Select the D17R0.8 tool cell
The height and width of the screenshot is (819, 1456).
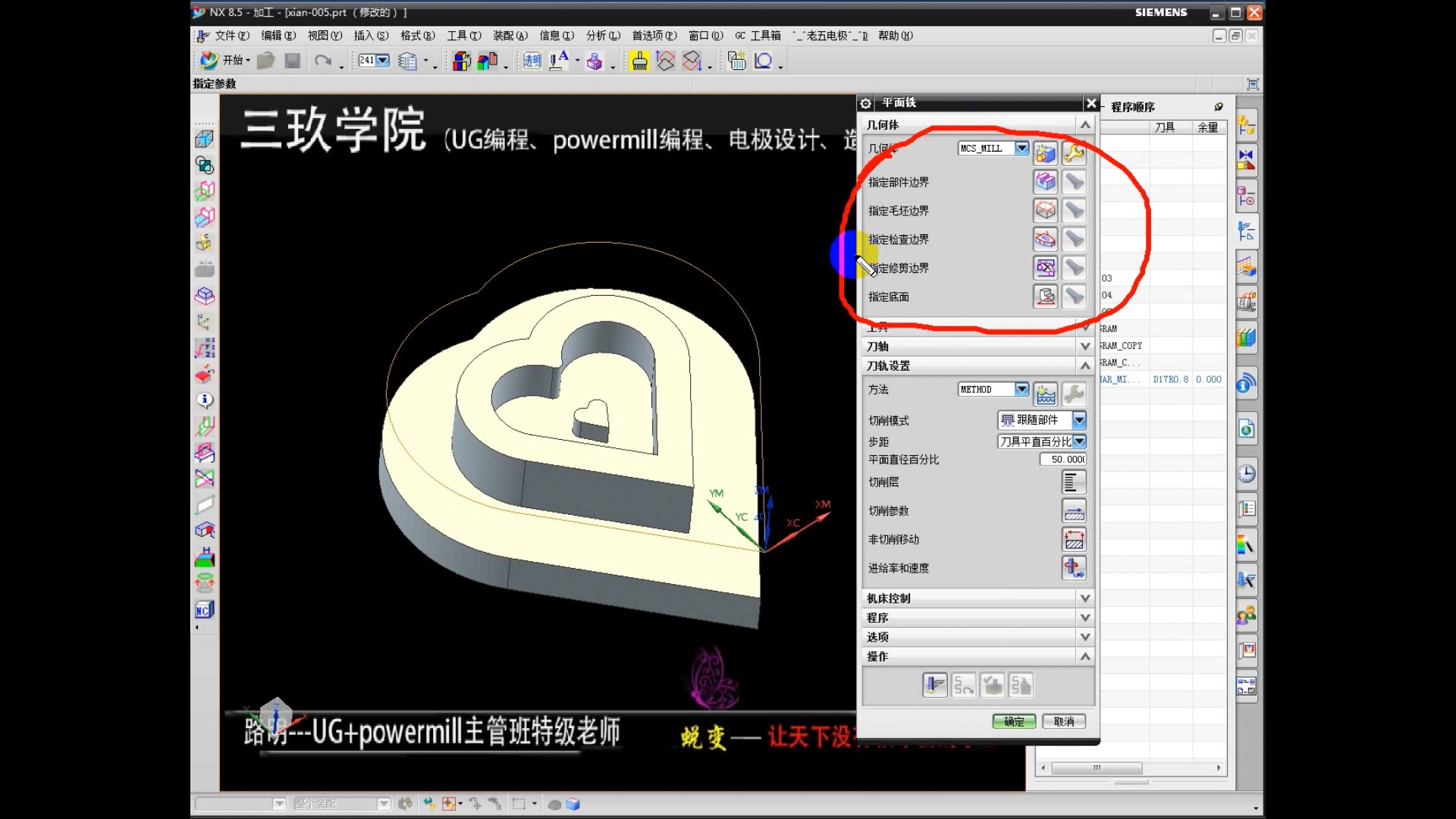[1171, 379]
